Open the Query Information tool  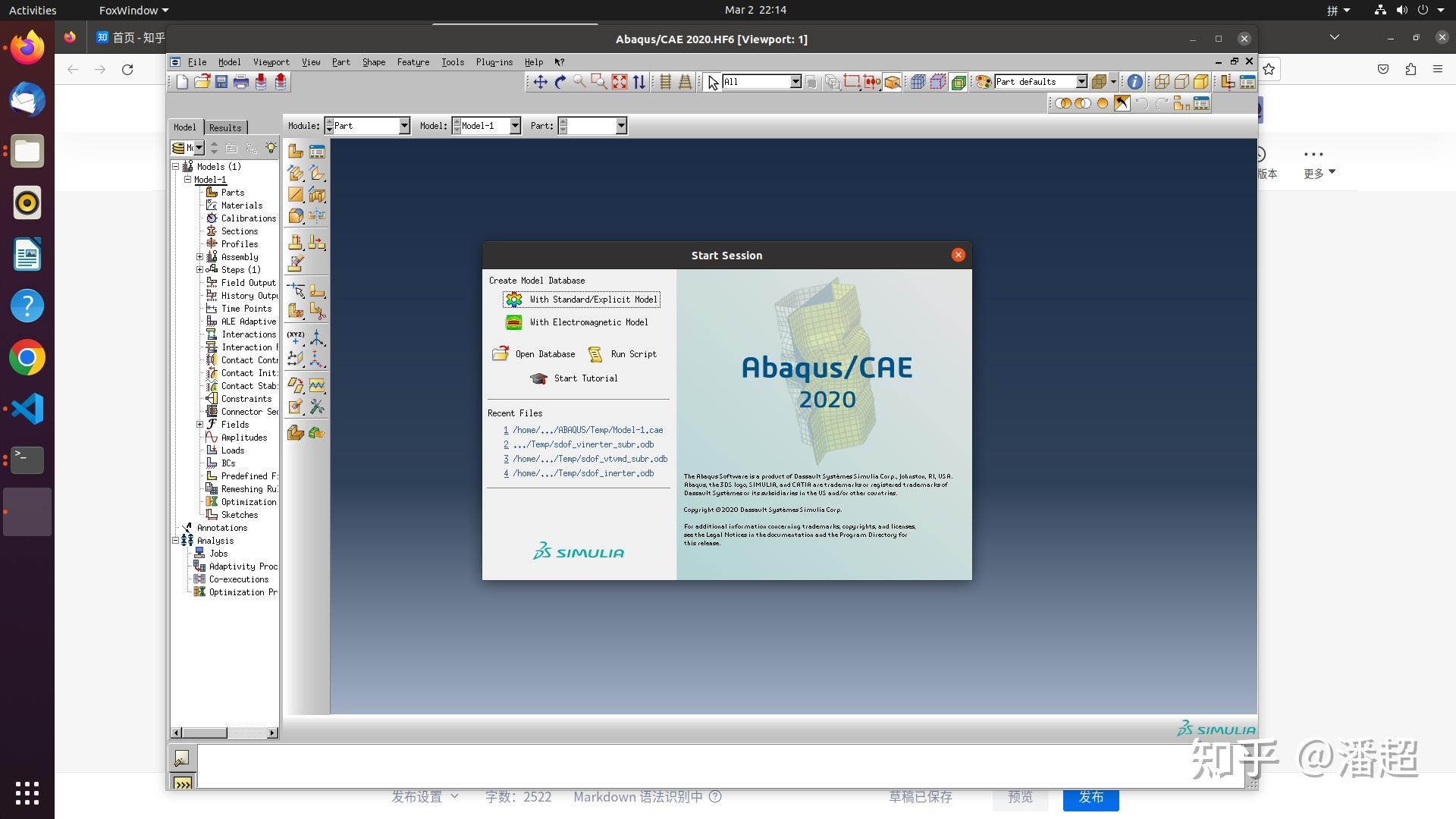tap(1134, 82)
